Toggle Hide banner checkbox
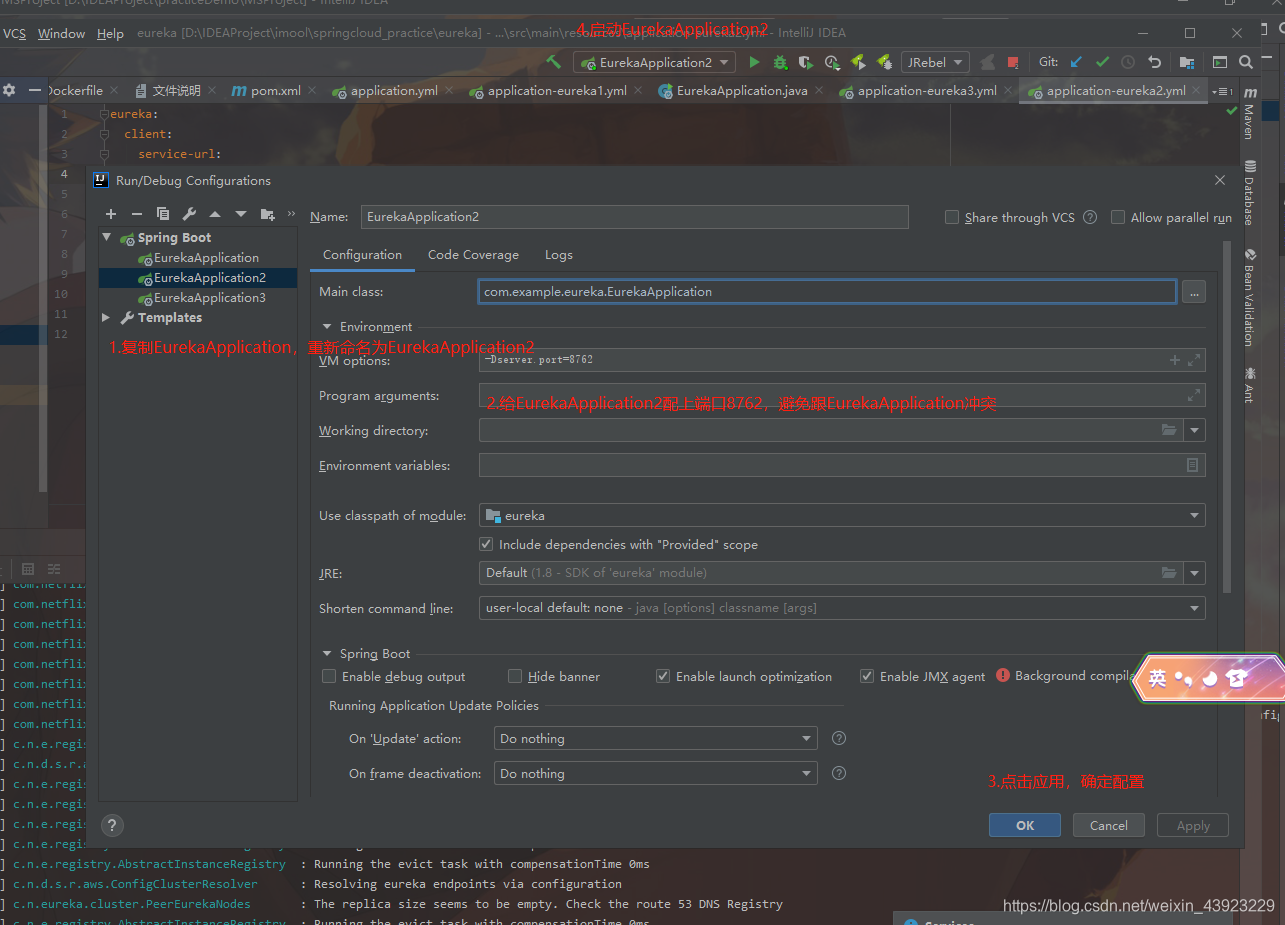The image size is (1285, 925). (515, 676)
